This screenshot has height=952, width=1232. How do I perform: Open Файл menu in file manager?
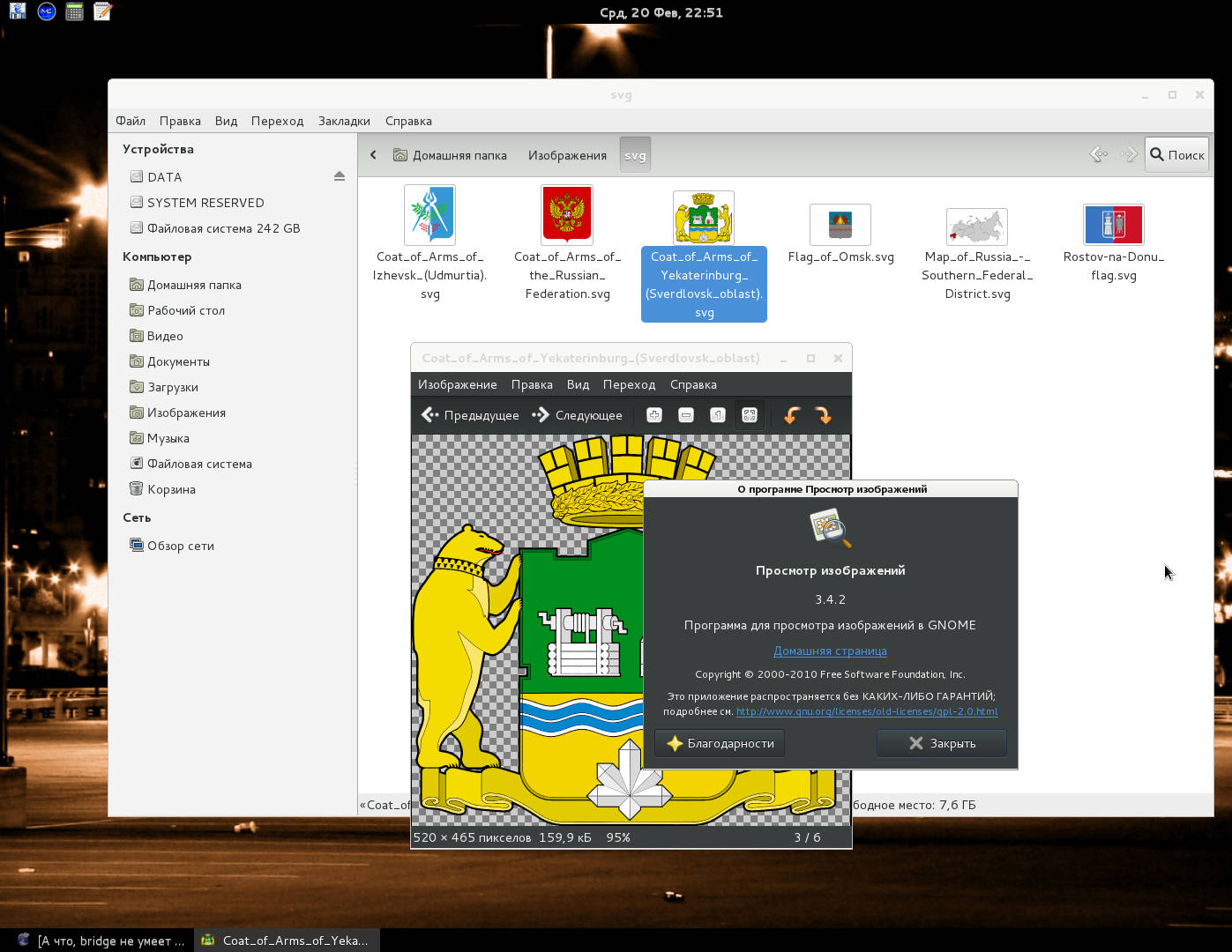pos(131,121)
